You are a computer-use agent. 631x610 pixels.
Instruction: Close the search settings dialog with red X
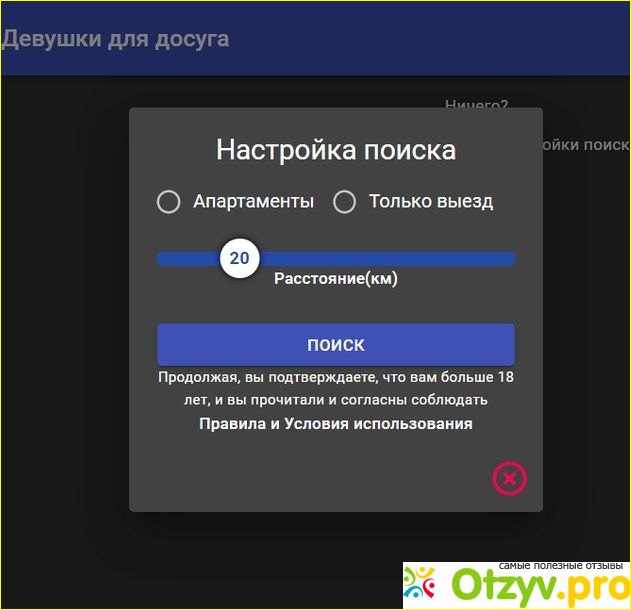[x=509, y=479]
